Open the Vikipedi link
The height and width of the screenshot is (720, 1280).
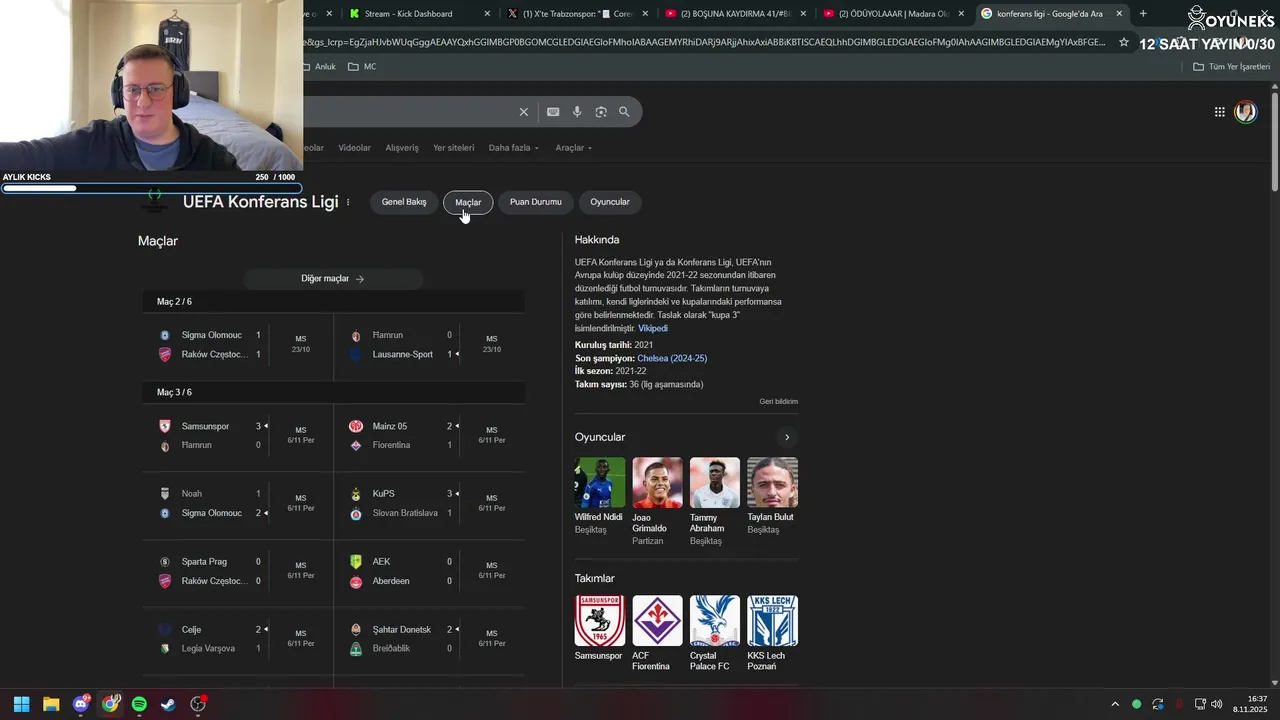tap(653, 328)
